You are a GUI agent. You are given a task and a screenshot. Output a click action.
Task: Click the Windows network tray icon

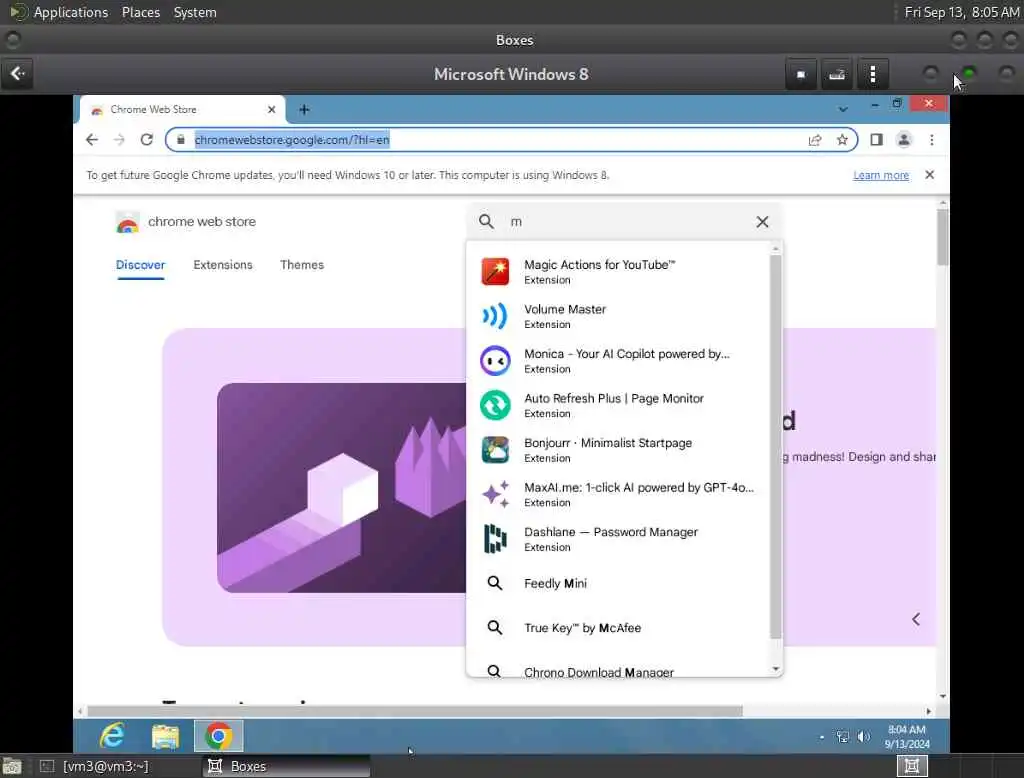click(843, 737)
